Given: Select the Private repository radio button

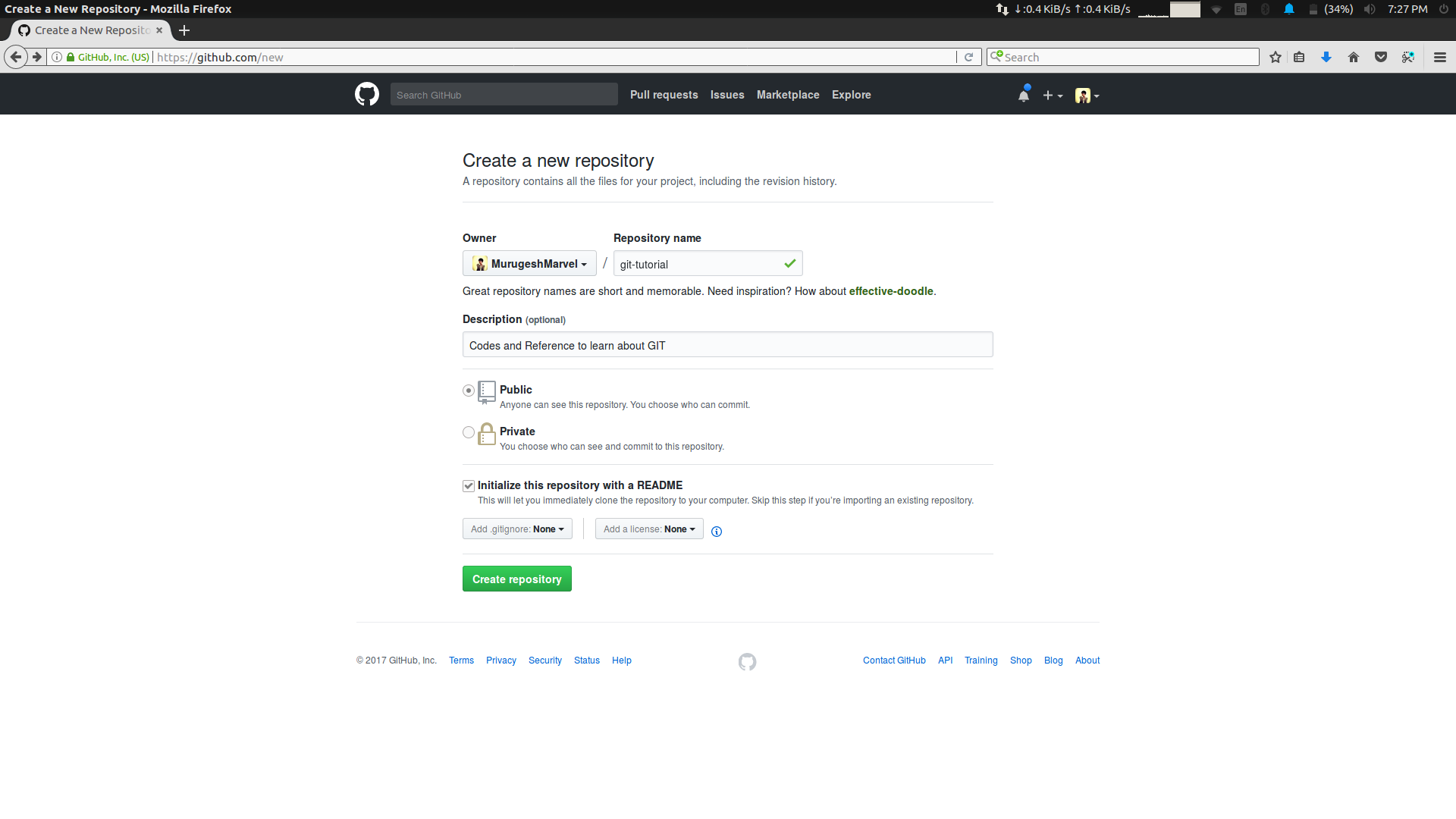Looking at the screenshot, I should coord(468,430).
